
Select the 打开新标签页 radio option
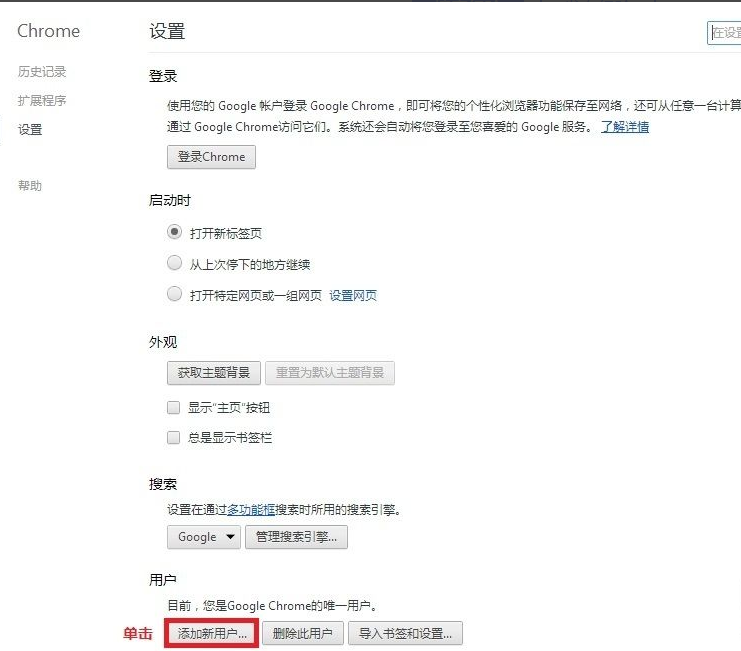(x=174, y=232)
